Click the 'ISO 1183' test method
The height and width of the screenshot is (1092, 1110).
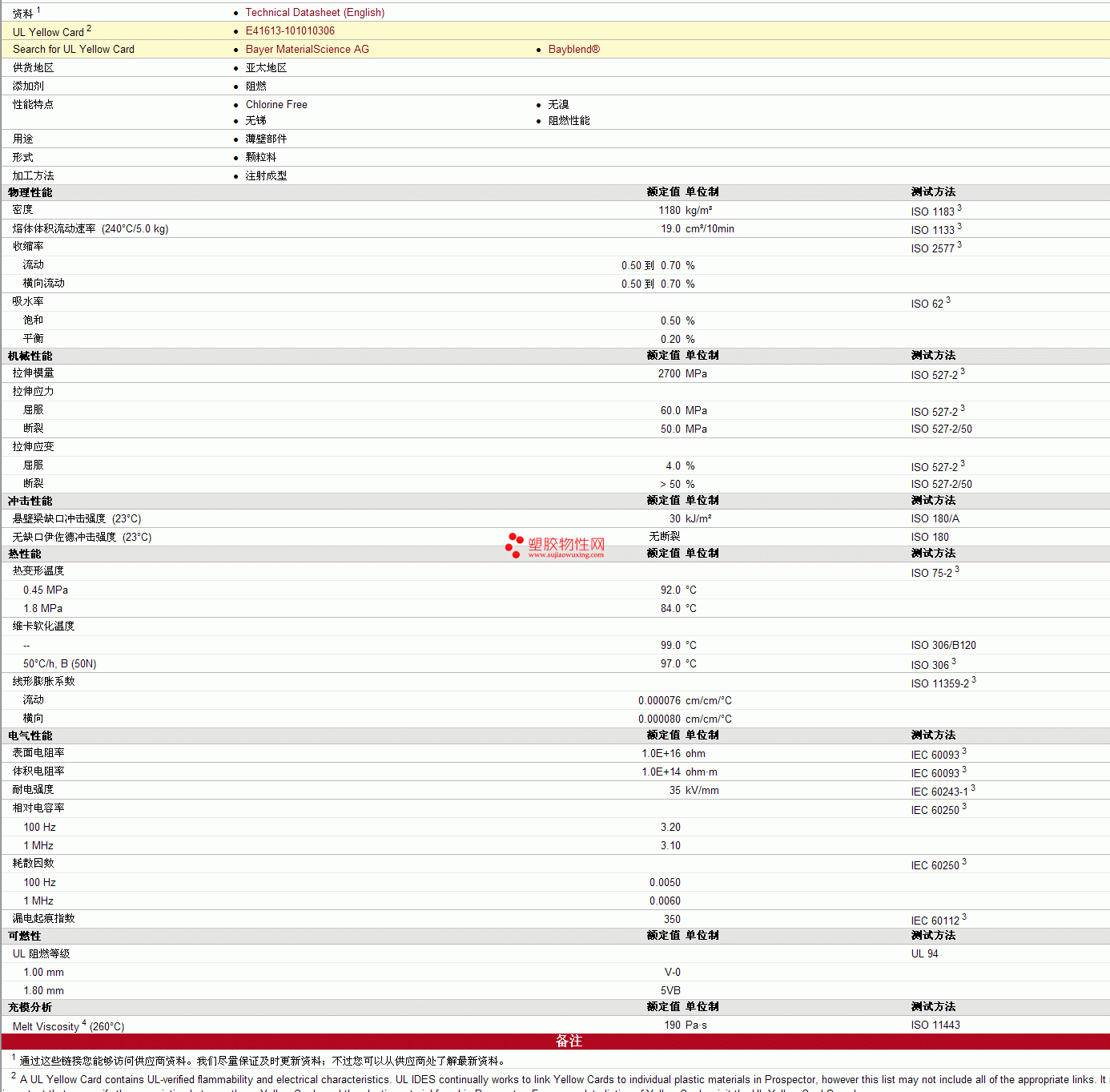point(933,212)
